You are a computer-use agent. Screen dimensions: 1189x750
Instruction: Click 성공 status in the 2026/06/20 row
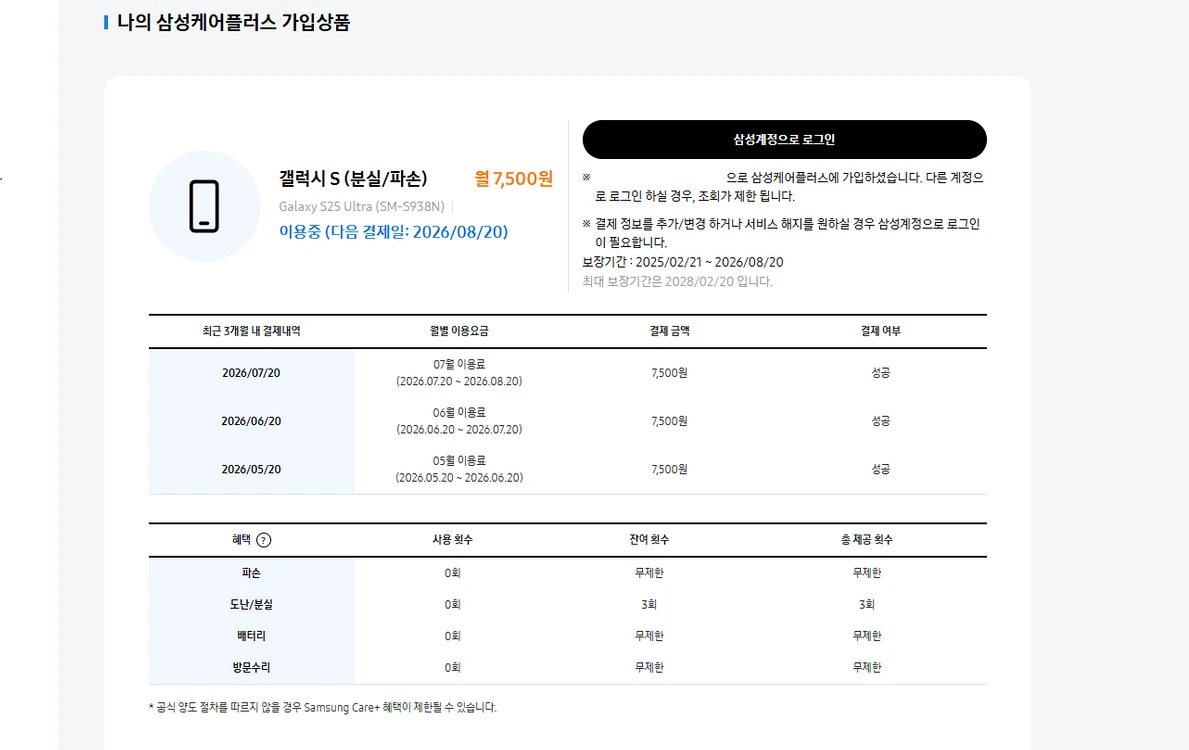point(880,421)
